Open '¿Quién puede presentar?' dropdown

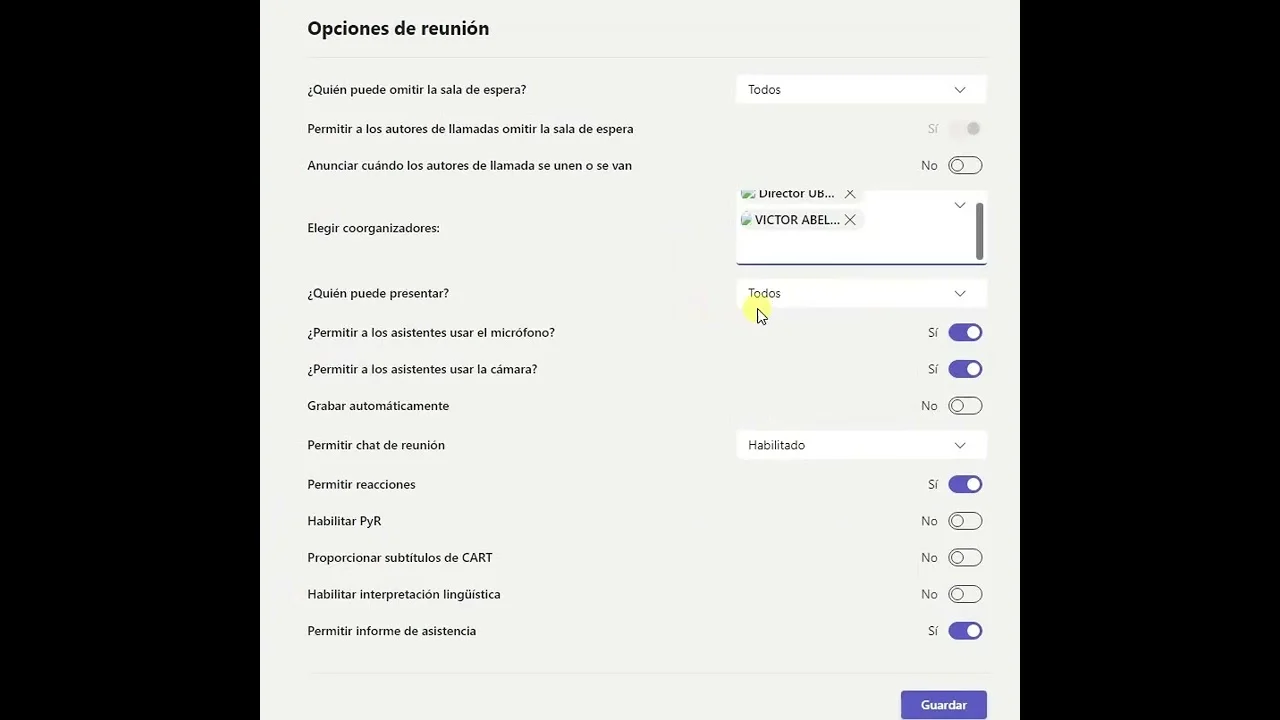coord(860,293)
